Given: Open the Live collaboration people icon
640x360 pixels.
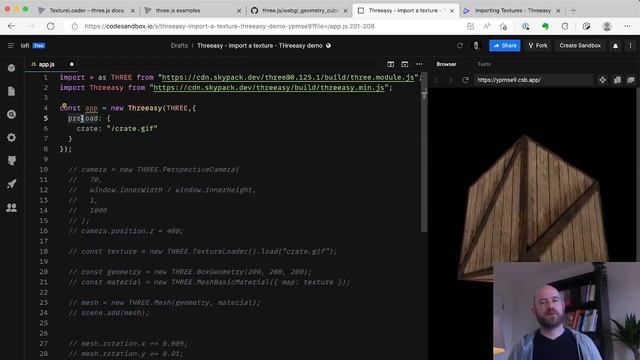Looking at the screenshot, I should (11, 207).
